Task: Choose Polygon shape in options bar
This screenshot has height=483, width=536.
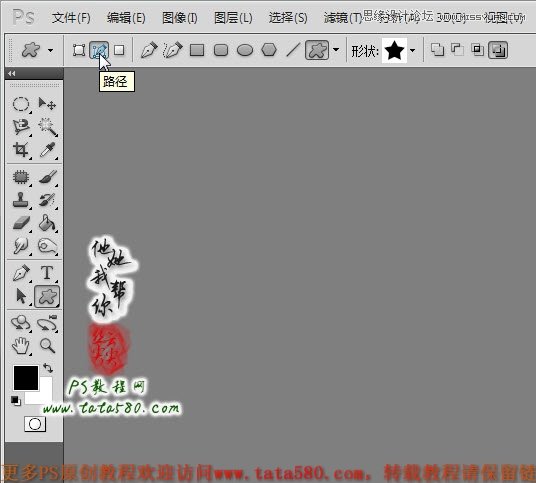Action: coord(269,50)
